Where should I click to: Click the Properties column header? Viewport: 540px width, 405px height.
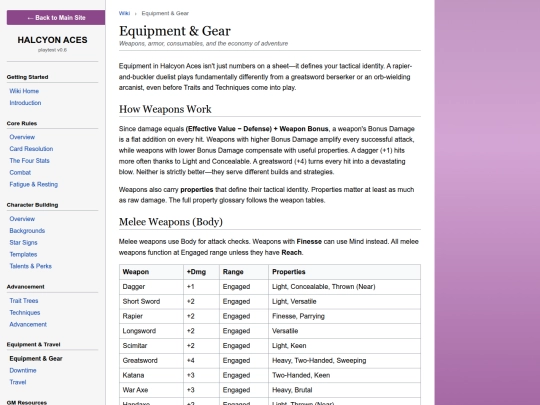coord(344,272)
